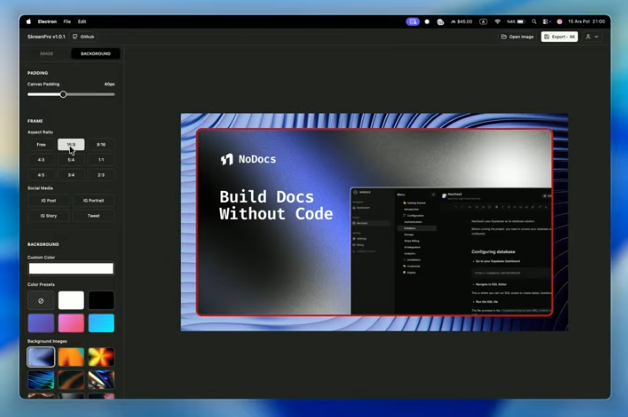Click the Custom Color input field

[x=71, y=268]
